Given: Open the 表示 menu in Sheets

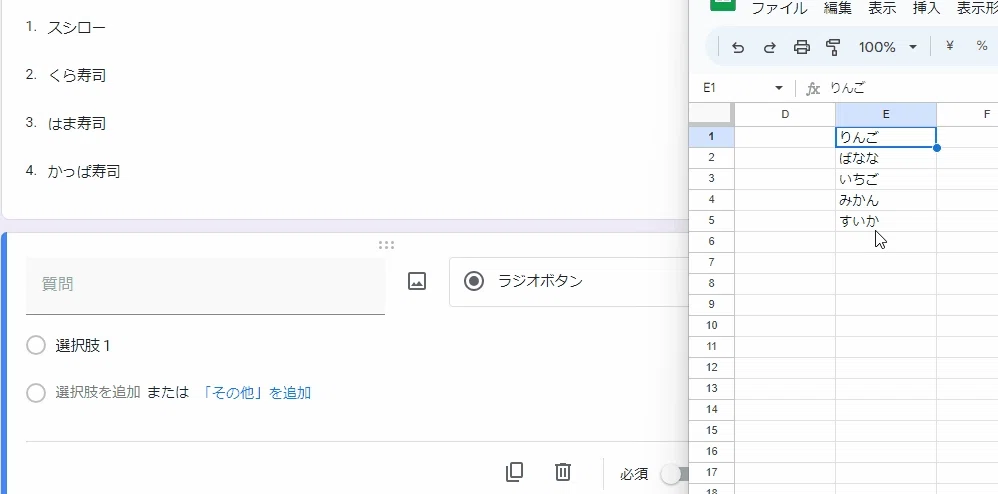Looking at the screenshot, I should [882, 8].
